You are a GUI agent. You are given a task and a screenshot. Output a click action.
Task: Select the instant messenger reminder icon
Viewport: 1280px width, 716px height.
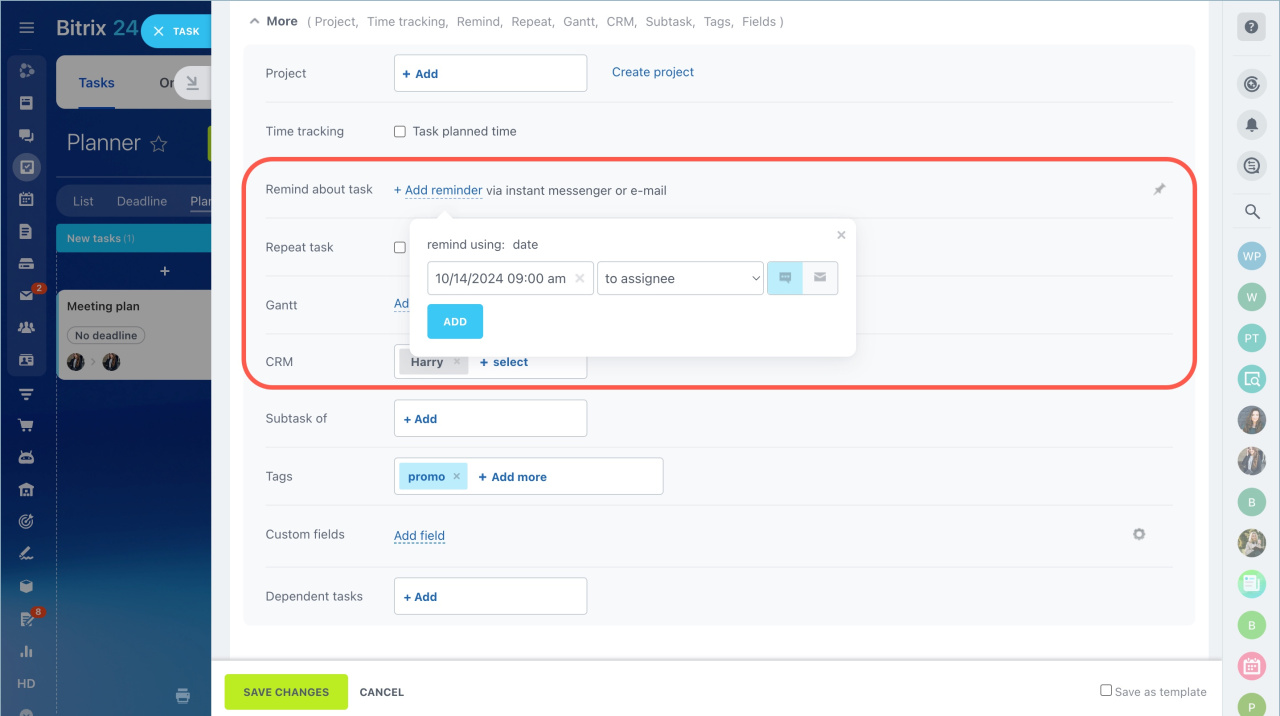click(785, 278)
